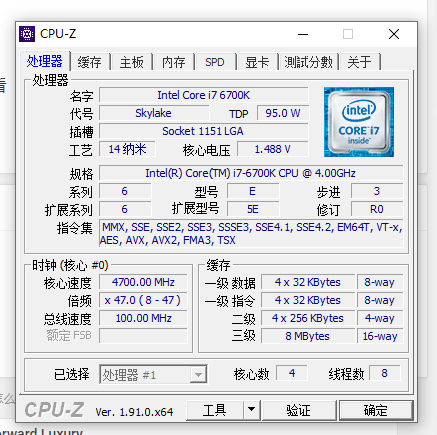Open the SPD tab
Screen dimensions: 437x435
(x=215, y=62)
